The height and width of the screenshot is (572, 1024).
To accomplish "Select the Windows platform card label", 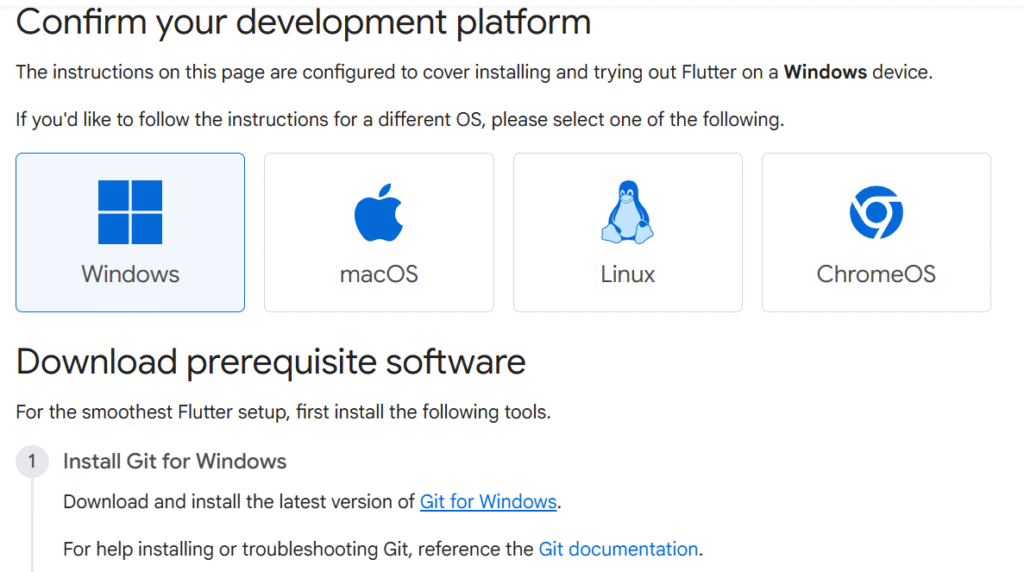I will 130,274.
